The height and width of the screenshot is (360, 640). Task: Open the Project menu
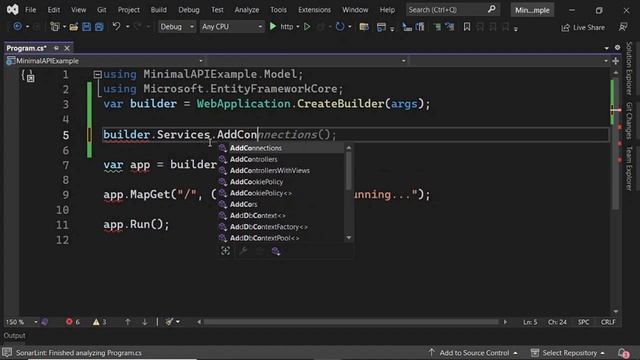pyautogui.click(x=129, y=10)
